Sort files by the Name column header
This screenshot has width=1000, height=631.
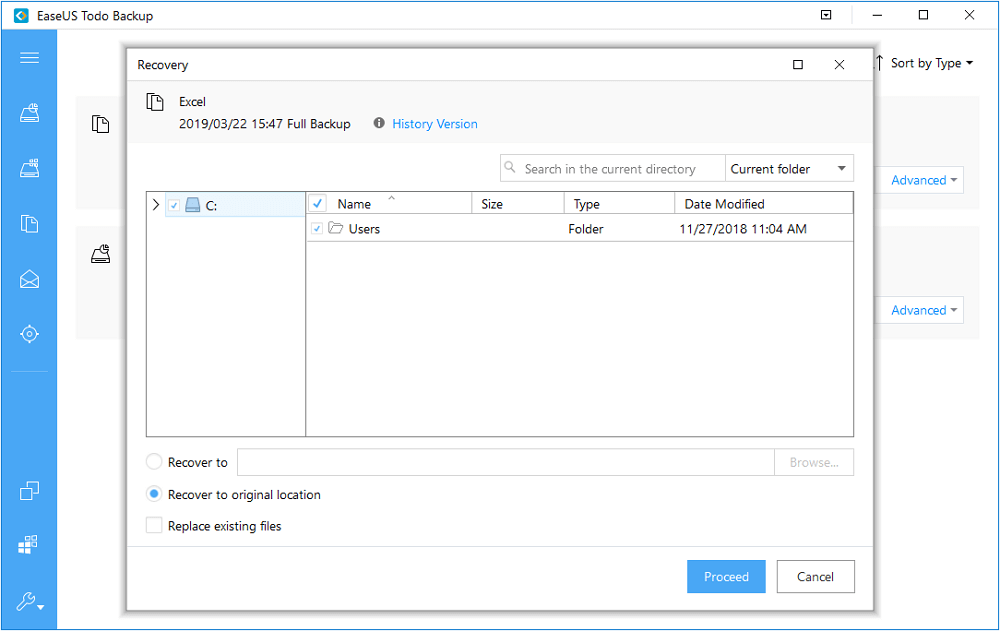pos(356,203)
